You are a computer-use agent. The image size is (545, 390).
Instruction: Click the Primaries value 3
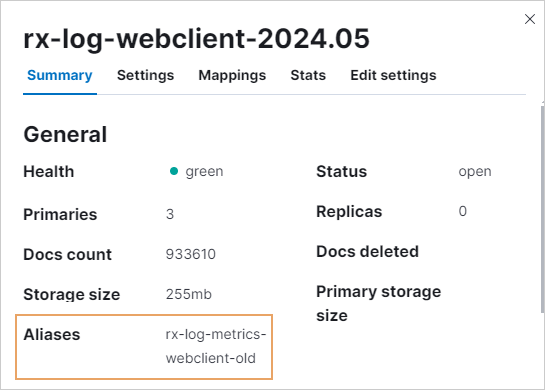[x=170, y=214]
